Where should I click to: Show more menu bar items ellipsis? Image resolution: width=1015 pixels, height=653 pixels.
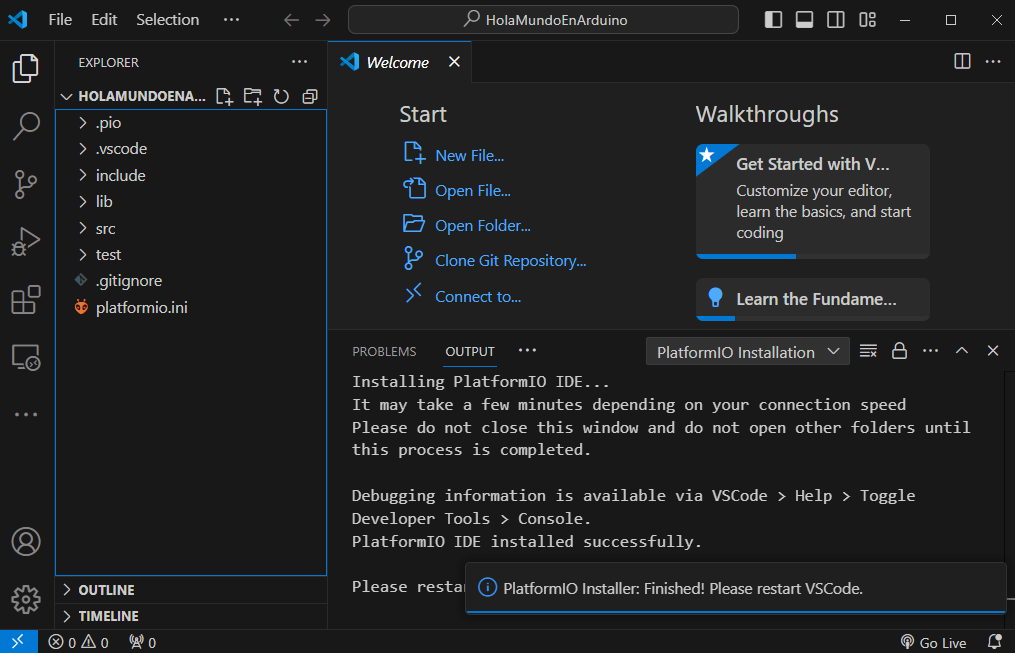click(231, 20)
